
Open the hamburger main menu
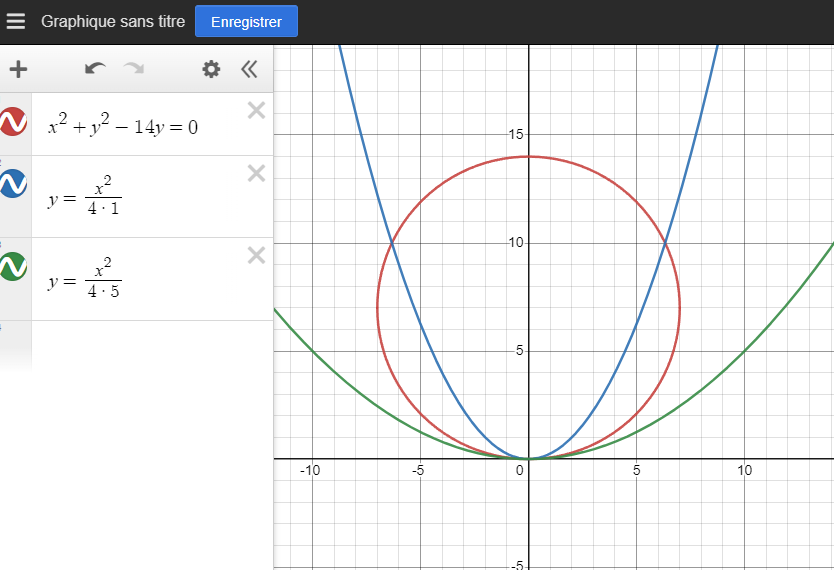point(16,21)
